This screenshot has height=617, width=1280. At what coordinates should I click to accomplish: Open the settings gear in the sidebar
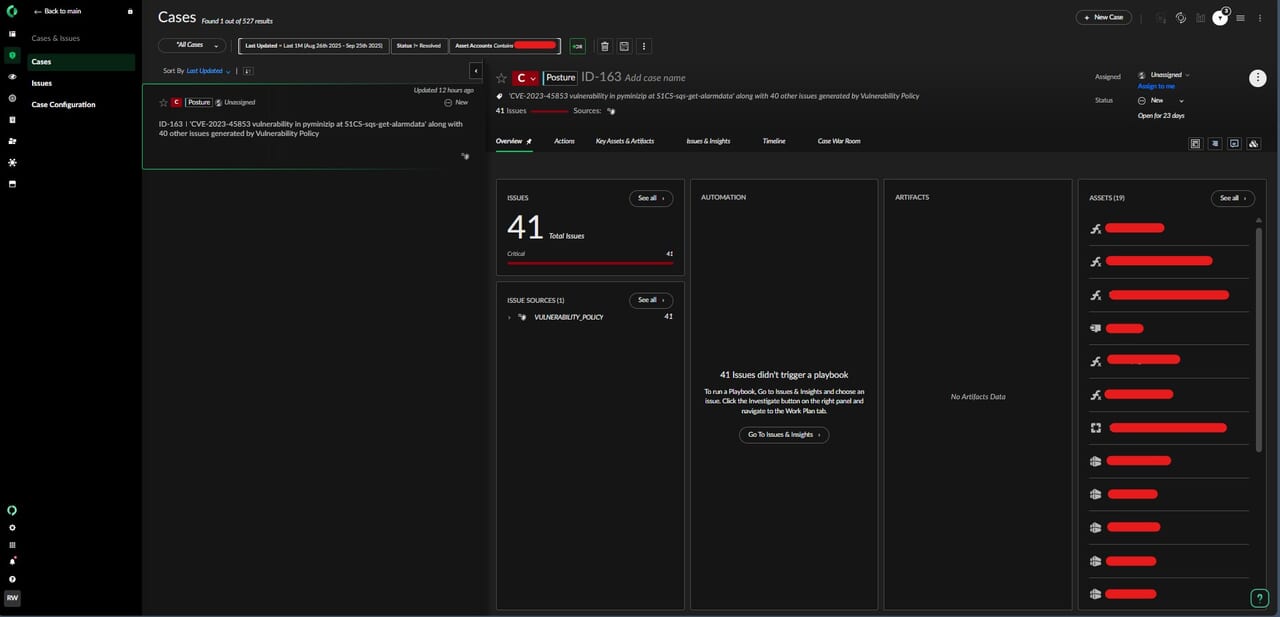pos(12,527)
